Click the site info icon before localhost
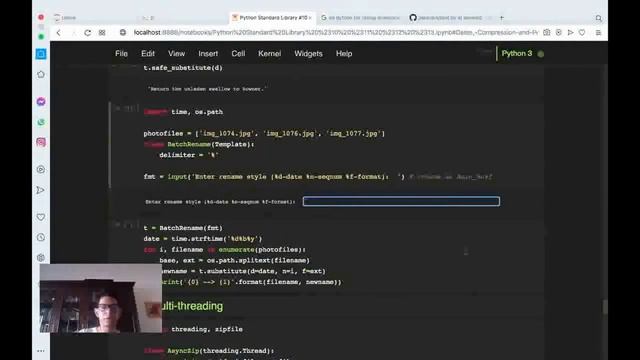Screen dimensions: 640x360 point(122,33)
